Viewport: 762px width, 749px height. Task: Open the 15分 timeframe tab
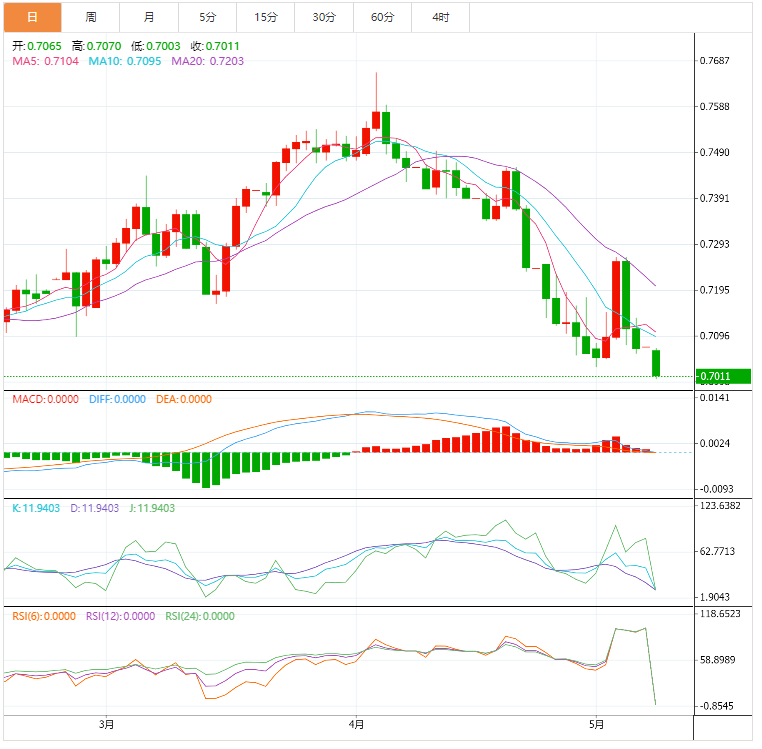point(266,17)
